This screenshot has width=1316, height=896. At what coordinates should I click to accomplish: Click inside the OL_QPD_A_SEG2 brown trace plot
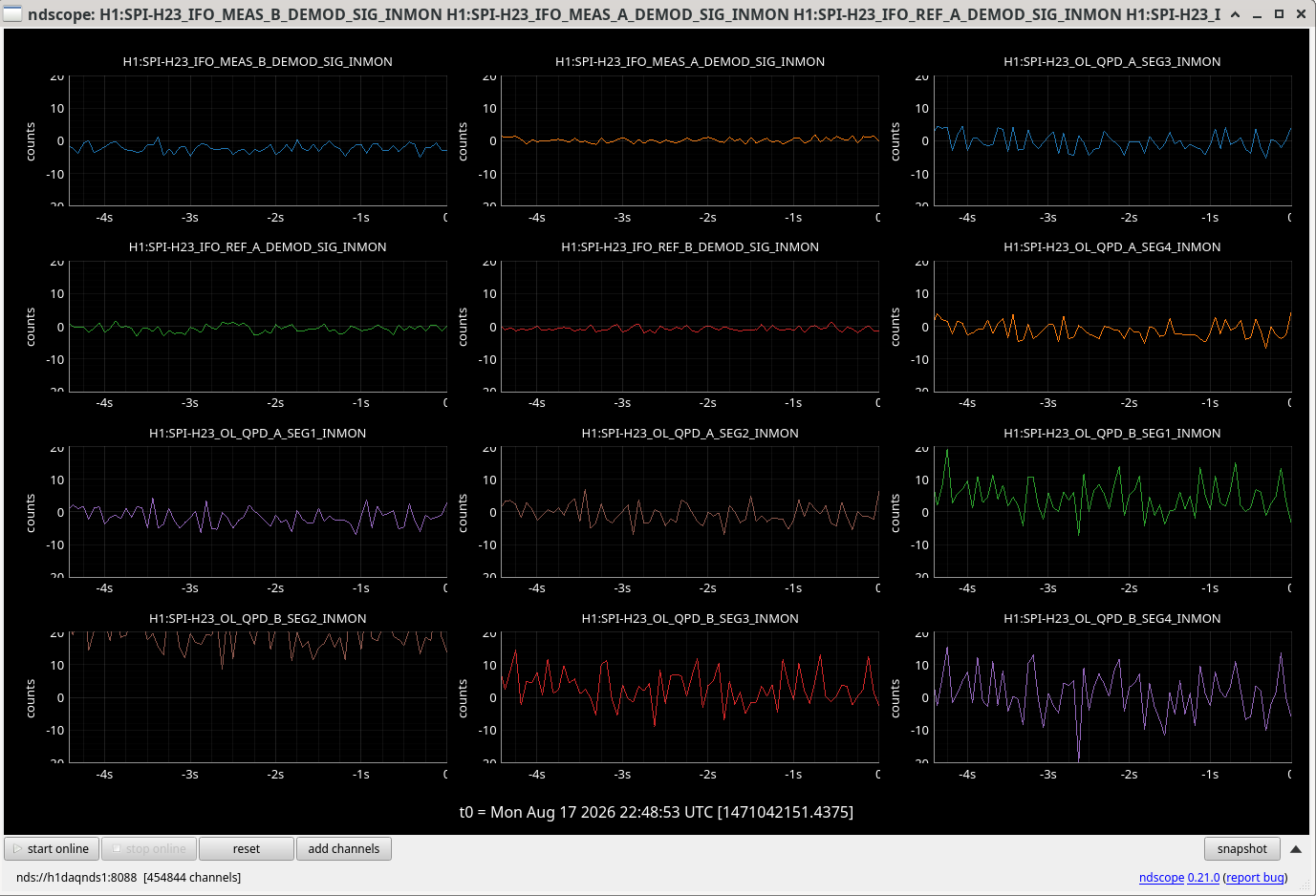(x=690, y=512)
